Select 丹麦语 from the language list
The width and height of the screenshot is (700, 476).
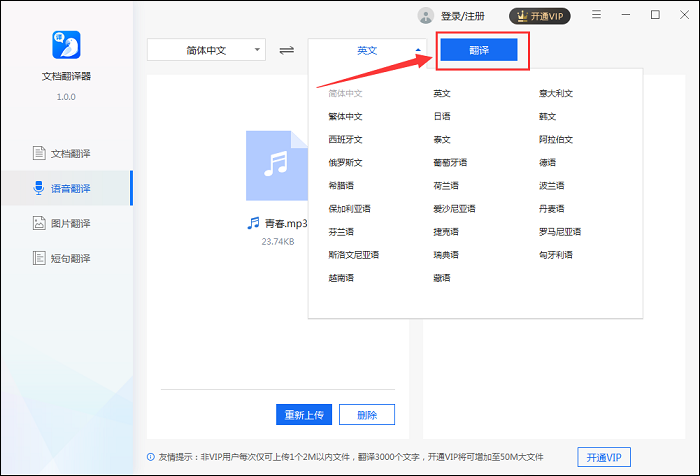[x=551, y=209]
